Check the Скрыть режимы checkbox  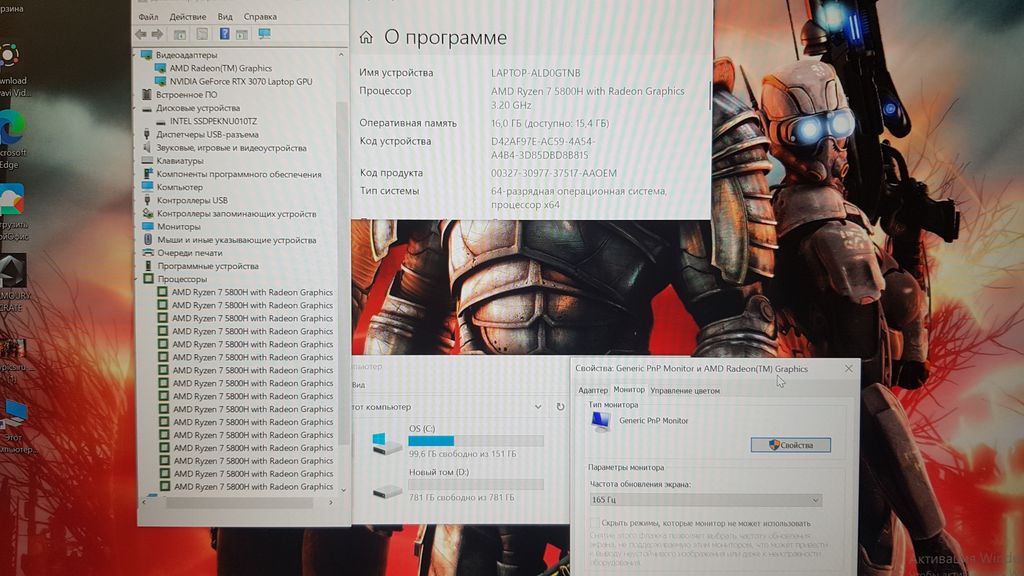point(595,523)
